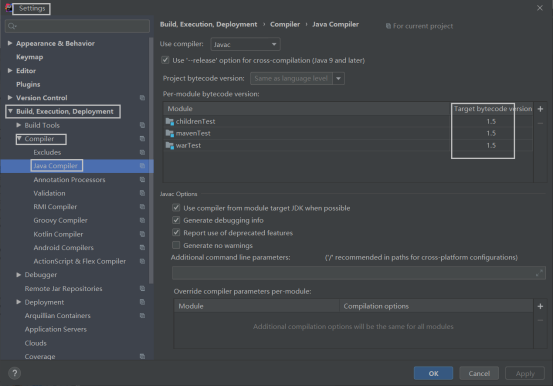This screenshot has width=554, height=387.
Task: Click the expand command line parameters field icon
Action: (539, 273)
